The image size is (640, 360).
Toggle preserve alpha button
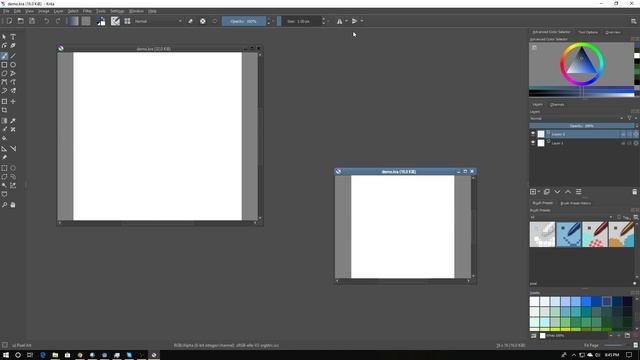(x=203, y=21)
